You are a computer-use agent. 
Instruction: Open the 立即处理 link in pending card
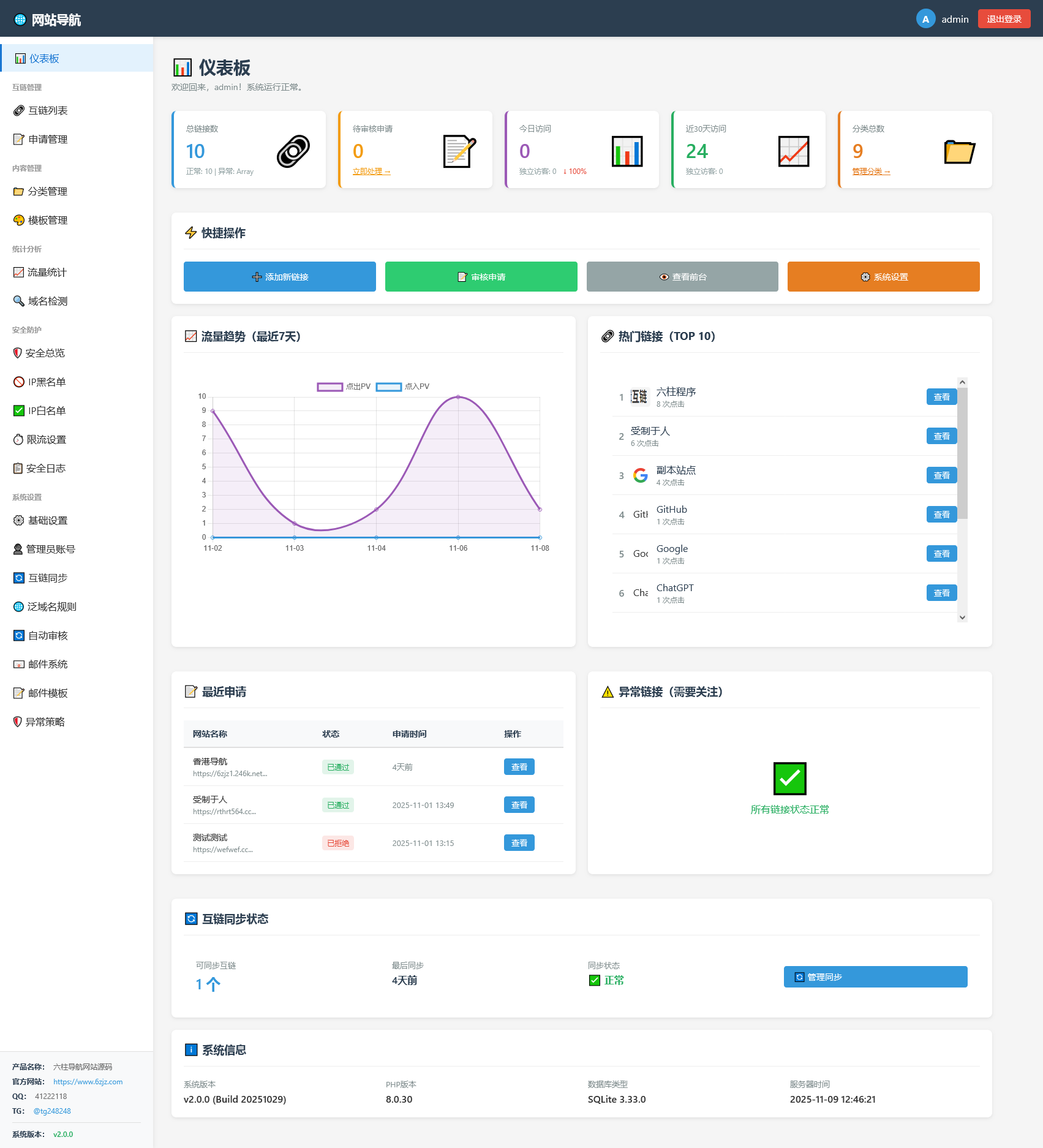pyautogui.click(x=371, y=171)
